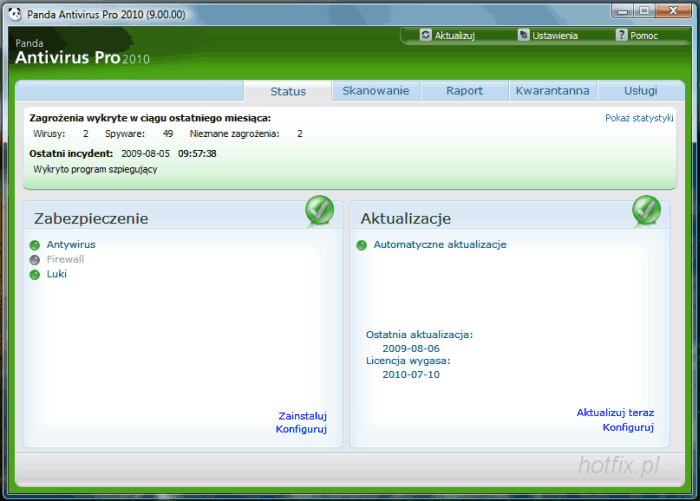Click Konfiguruj in the Aktualizacje panel
This screenshot has height=501, width=700.
[x=628, y=428]
